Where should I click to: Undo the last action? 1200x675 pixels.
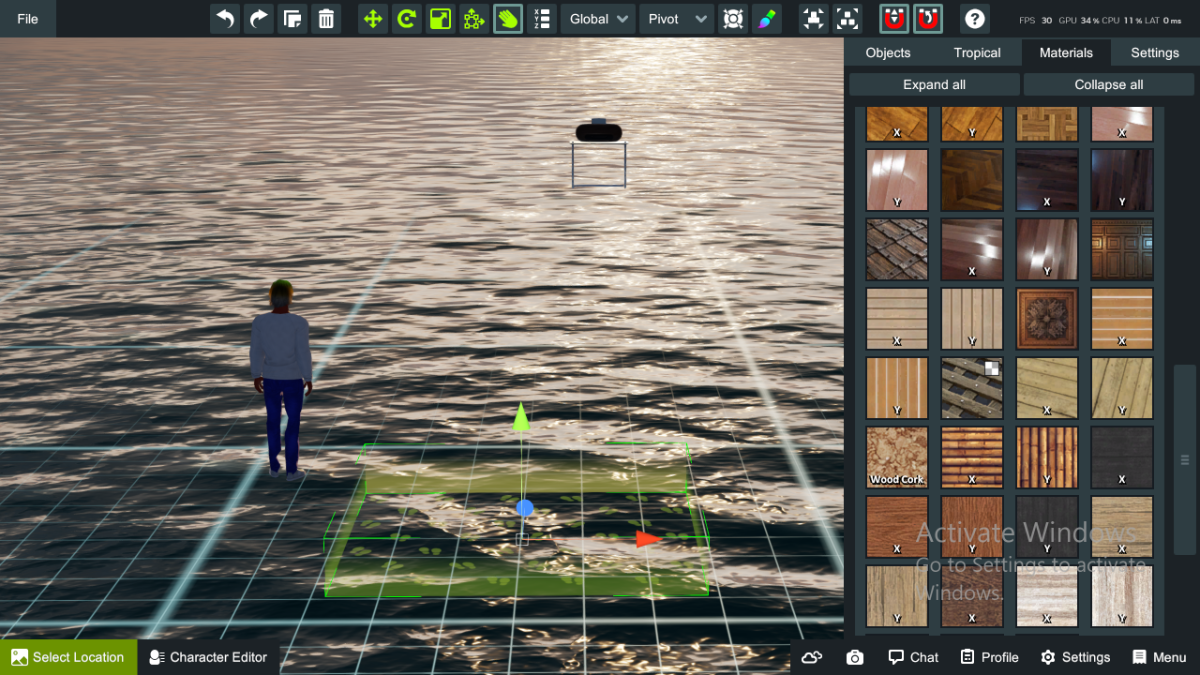coord(226,19)
